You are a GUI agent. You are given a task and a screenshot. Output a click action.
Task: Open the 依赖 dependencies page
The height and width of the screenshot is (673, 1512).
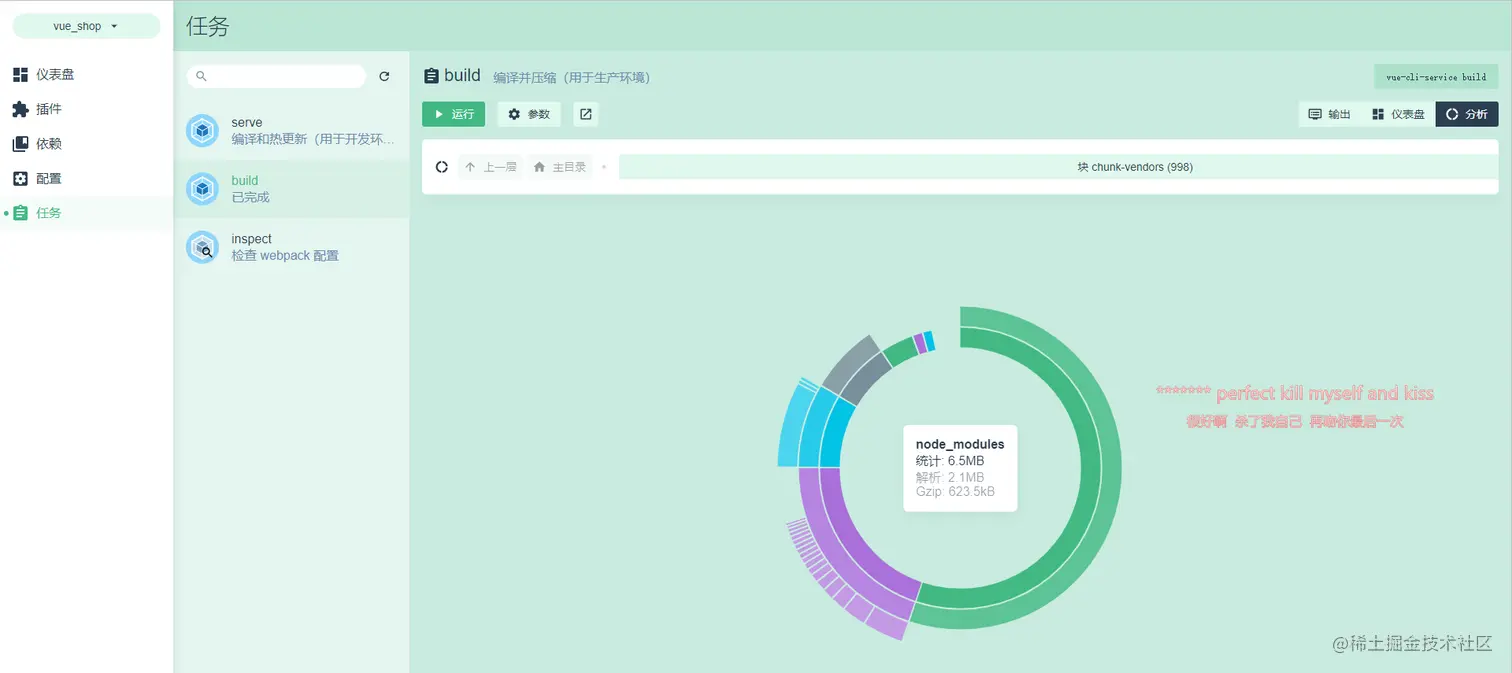pos(86,144)
